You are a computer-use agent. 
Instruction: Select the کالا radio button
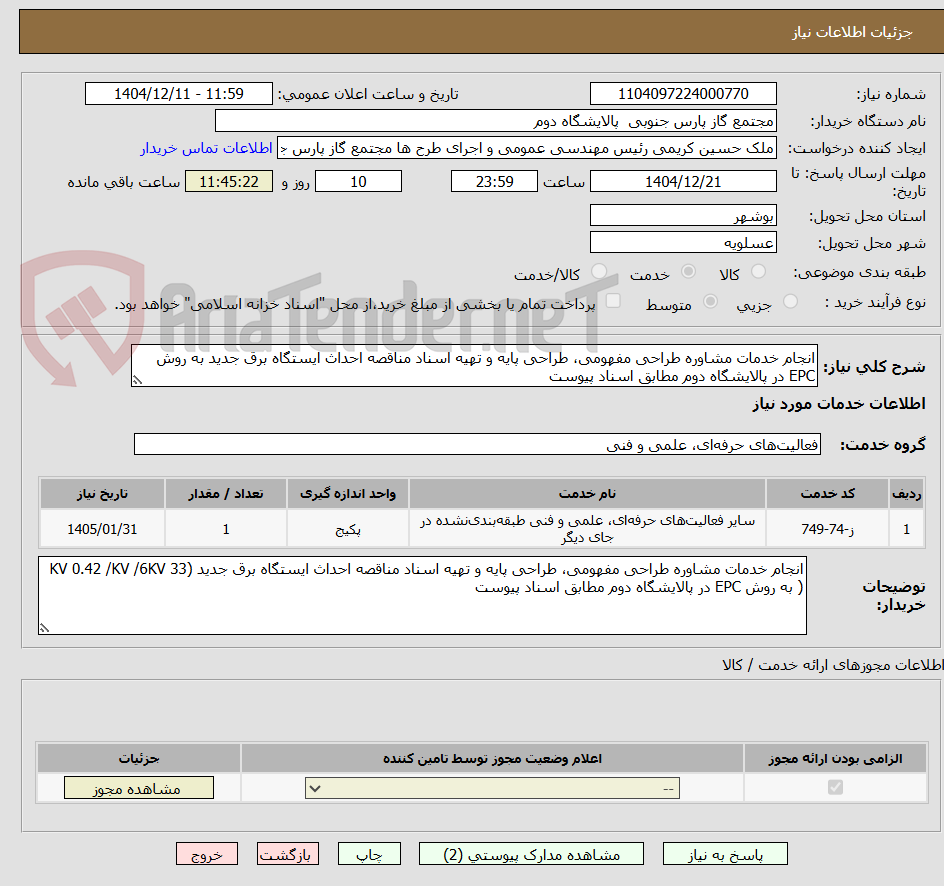point(759,272)
